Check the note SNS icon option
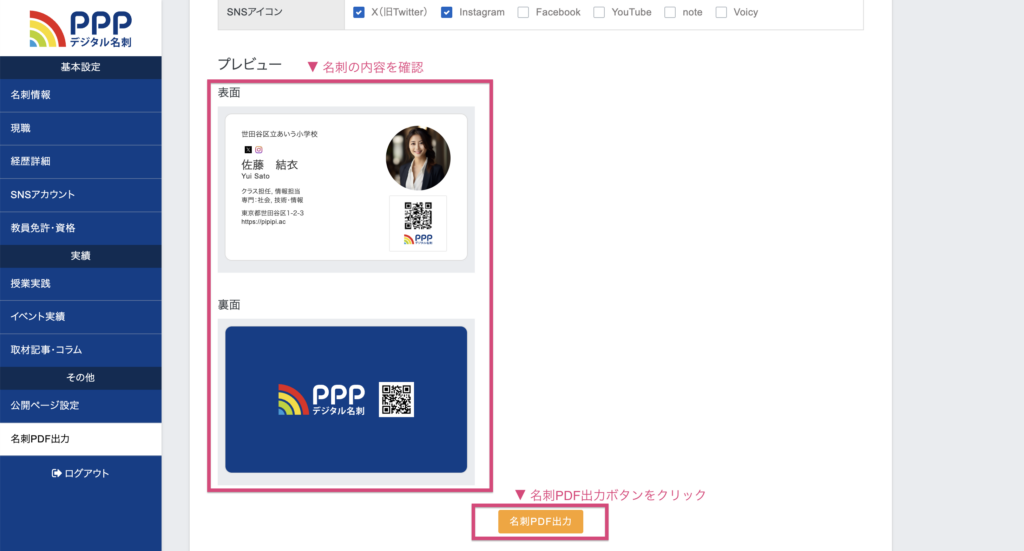 [670, 12]
